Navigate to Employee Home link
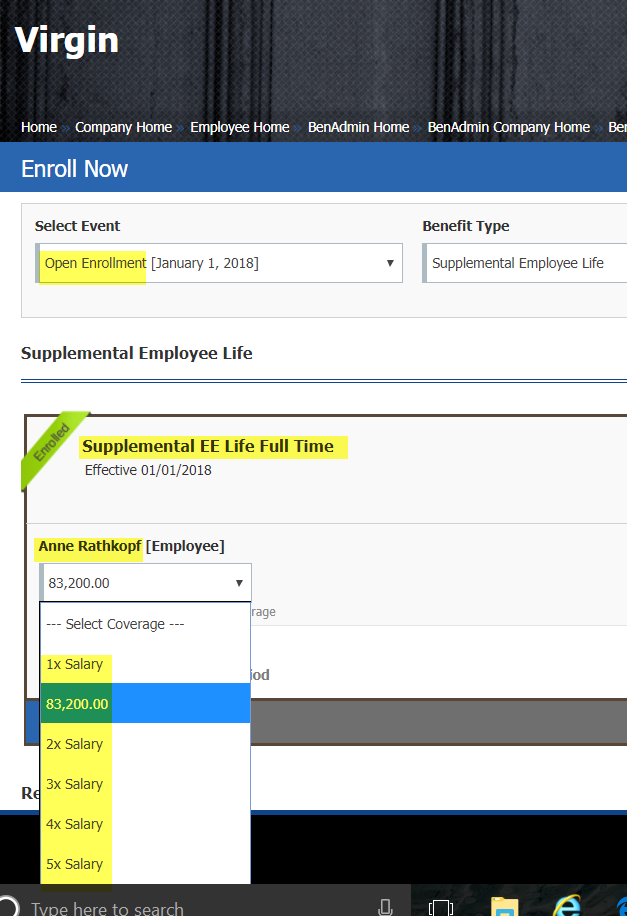The height and width of the screenshot is (916, 627). (x=239, y=127)
